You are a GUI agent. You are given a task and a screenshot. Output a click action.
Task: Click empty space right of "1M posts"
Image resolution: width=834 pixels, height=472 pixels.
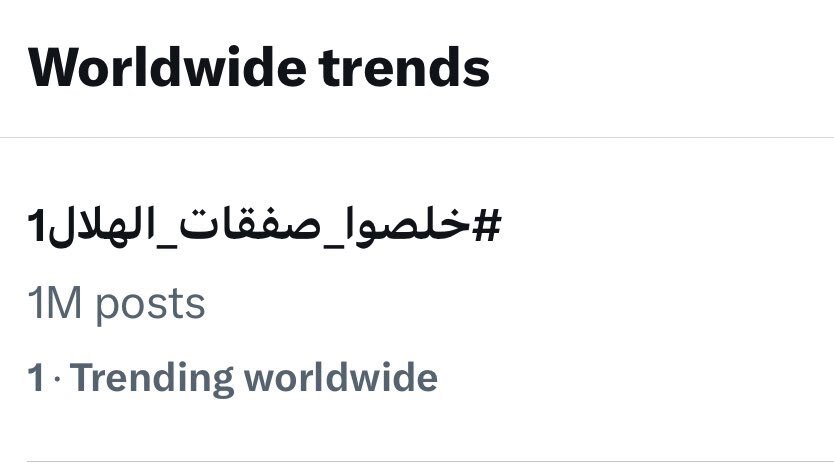(x=500, y=303)
